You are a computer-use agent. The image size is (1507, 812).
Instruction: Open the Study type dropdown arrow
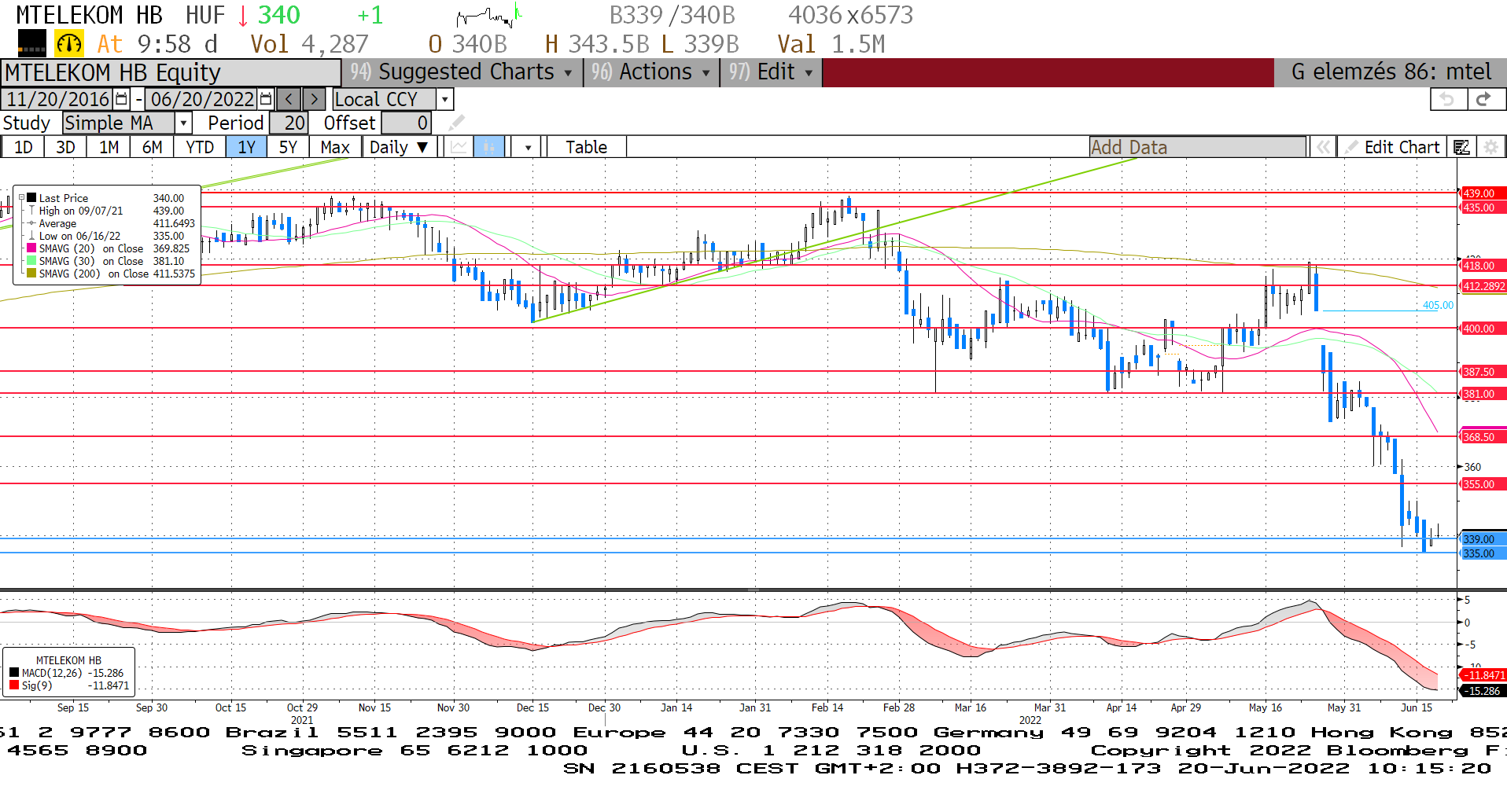(183, 123)
